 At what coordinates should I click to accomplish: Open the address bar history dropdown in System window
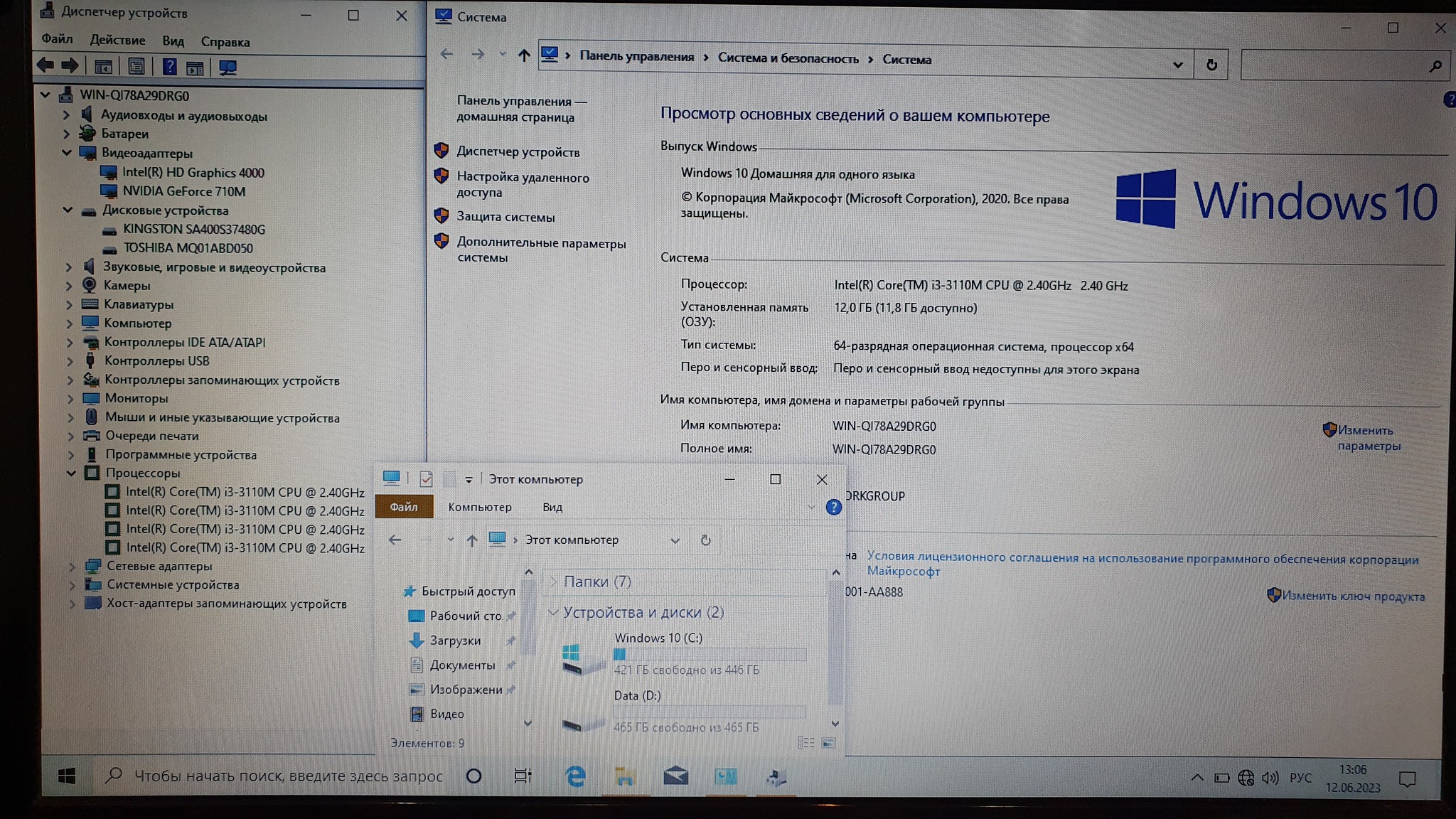pos(1177,65)
